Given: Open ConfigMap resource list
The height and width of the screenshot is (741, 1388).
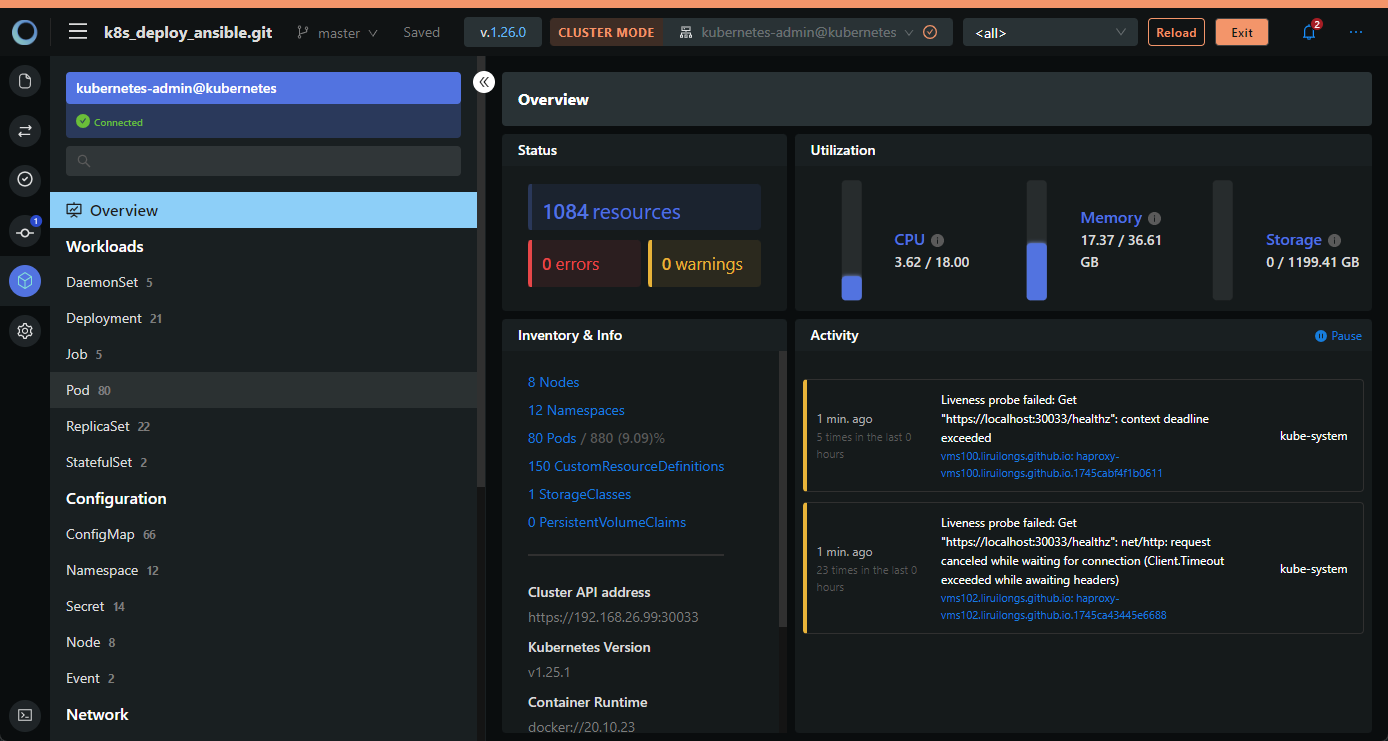Looking at the screenshot, I should [x=263, y=534].
